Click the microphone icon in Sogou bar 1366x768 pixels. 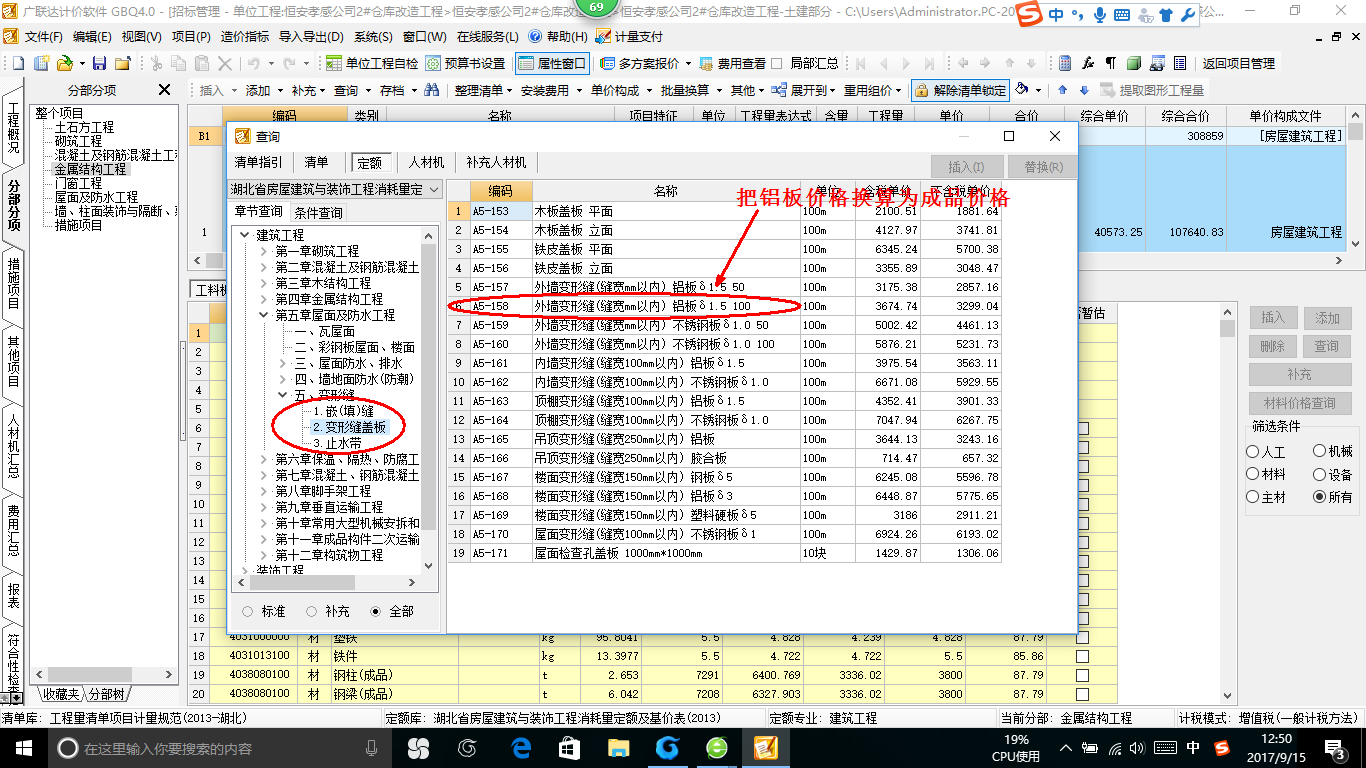1100,15
